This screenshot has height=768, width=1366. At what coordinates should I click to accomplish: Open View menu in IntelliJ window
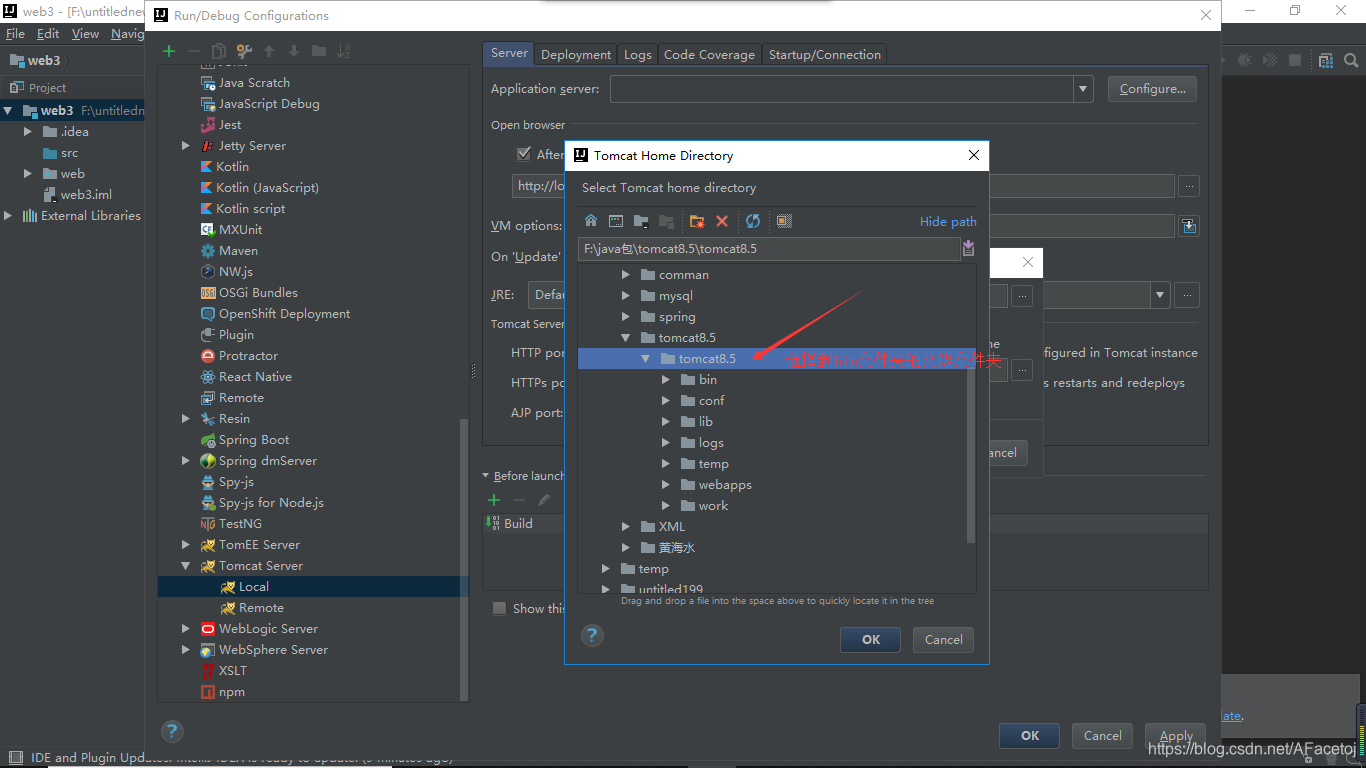86,33
